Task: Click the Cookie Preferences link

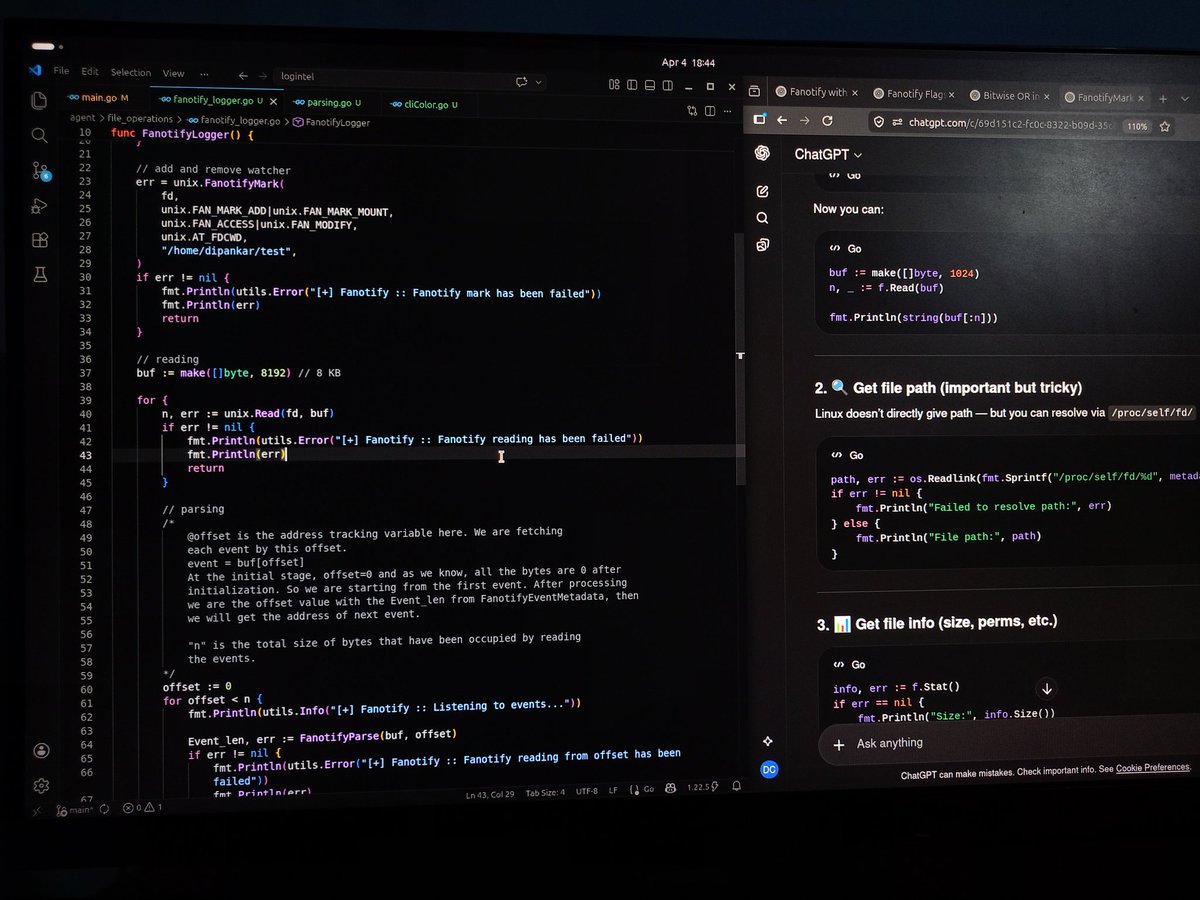Action: (1152, 768)
